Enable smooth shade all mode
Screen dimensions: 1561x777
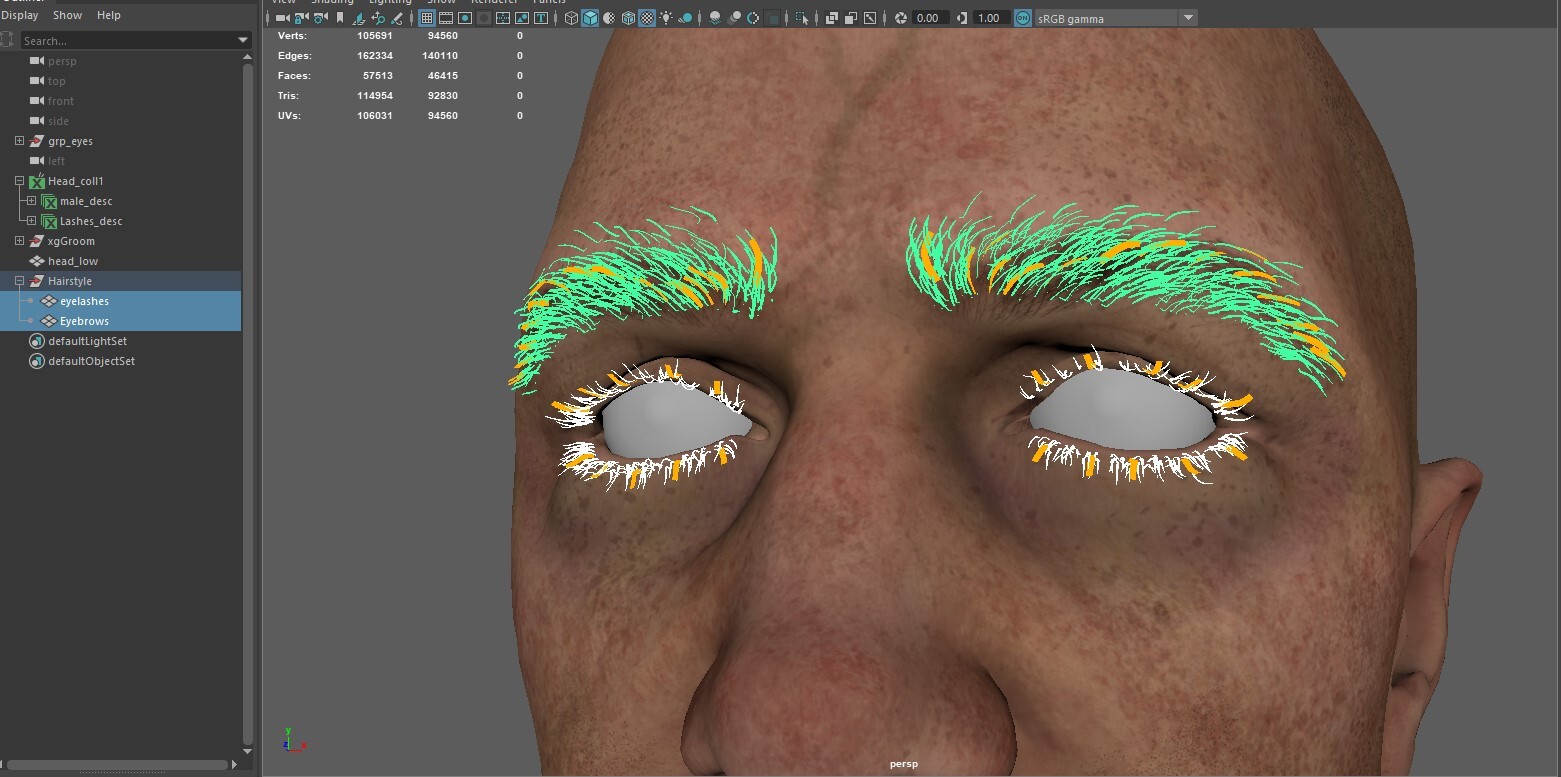pyautogui.click(x=590, y=18)
